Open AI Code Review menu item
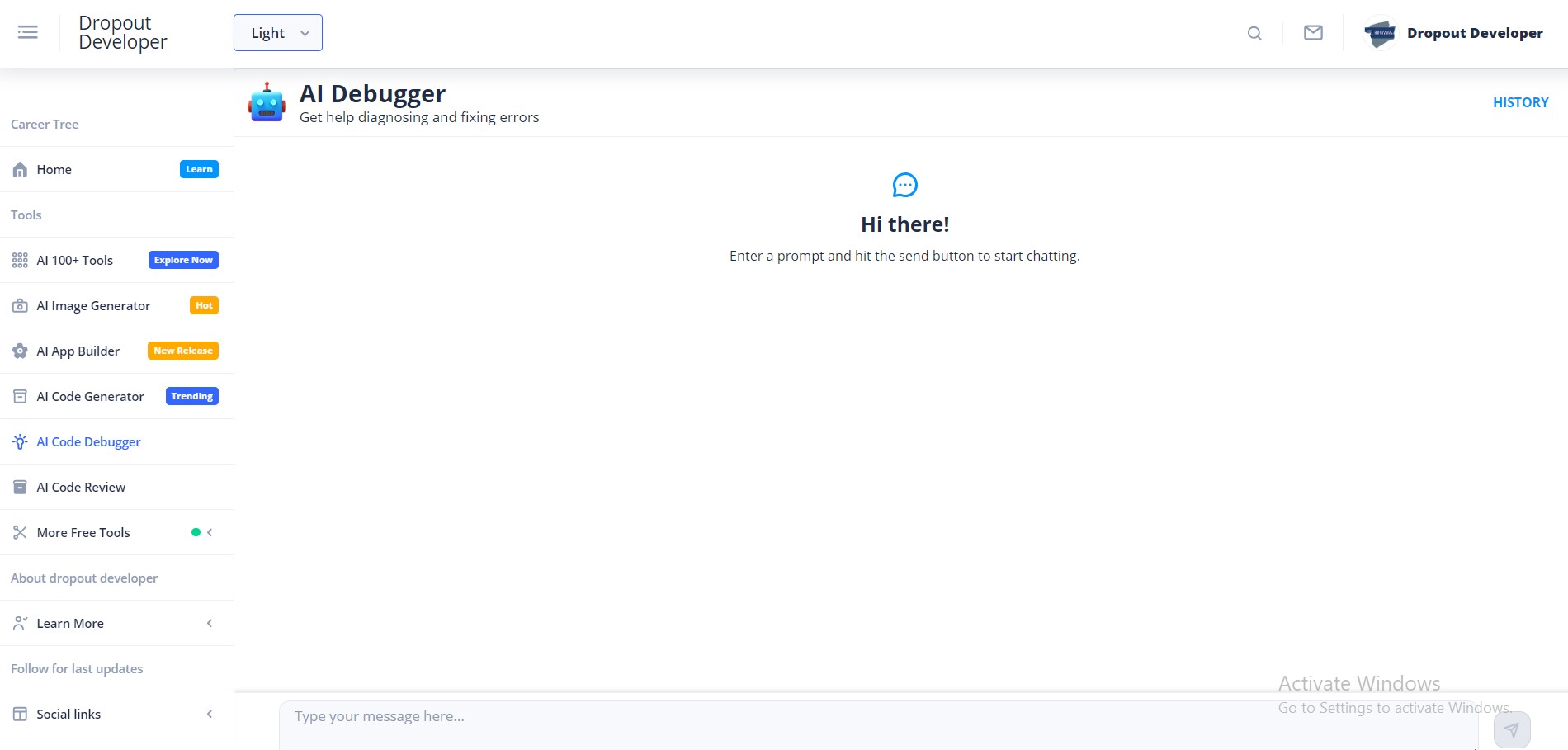1568x750 pixels. pyautogui.click(x=81, y=488)
